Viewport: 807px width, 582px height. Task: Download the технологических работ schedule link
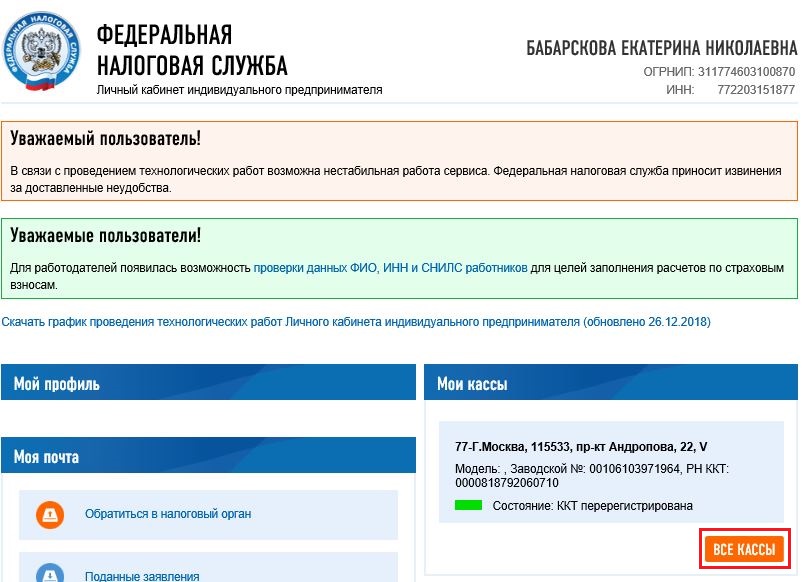coord(356,322)
